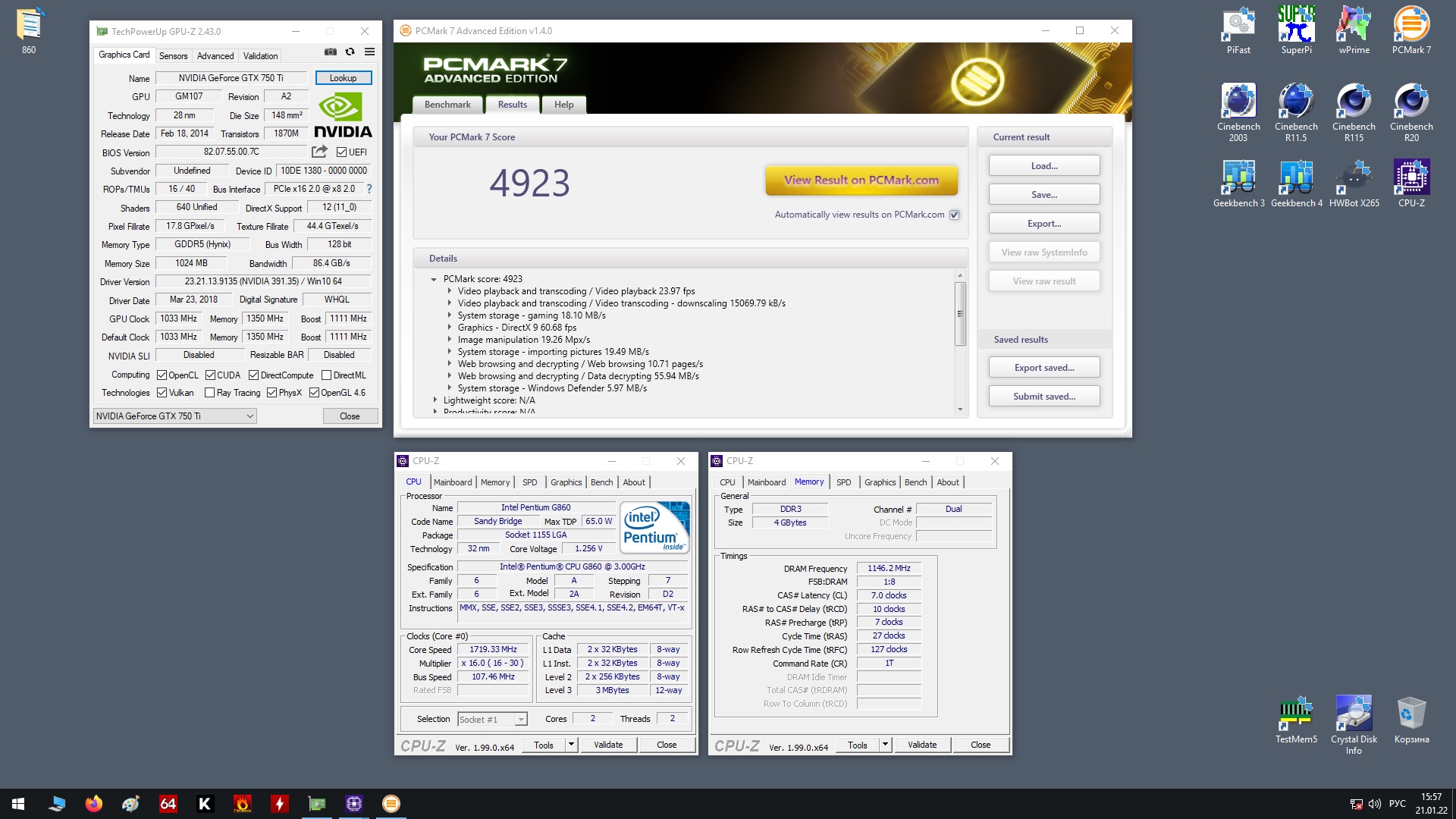This screenshot has width=1456, height=819.
Task: Open the Advanced tab in GPU-Z
Action: (x=215, y=56)
